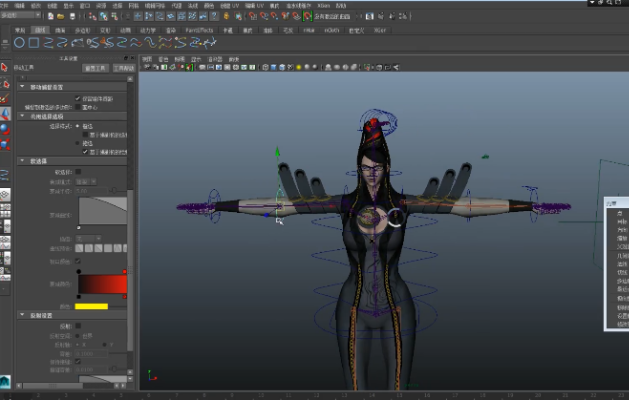
Task: Click the Tool Help button
Action: point(124,68)
